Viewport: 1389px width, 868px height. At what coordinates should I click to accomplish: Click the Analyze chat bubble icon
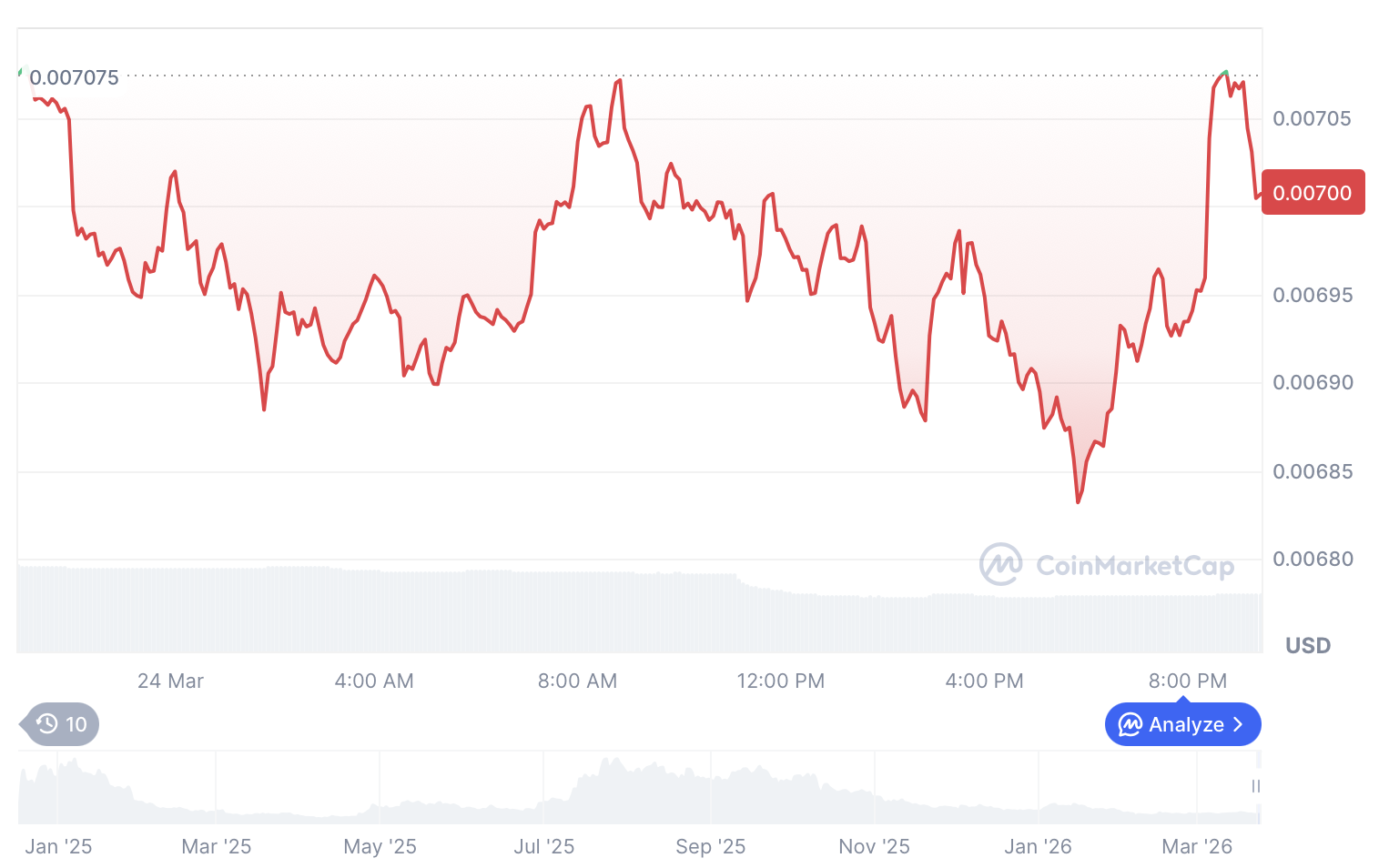[x=1130, y=725]
